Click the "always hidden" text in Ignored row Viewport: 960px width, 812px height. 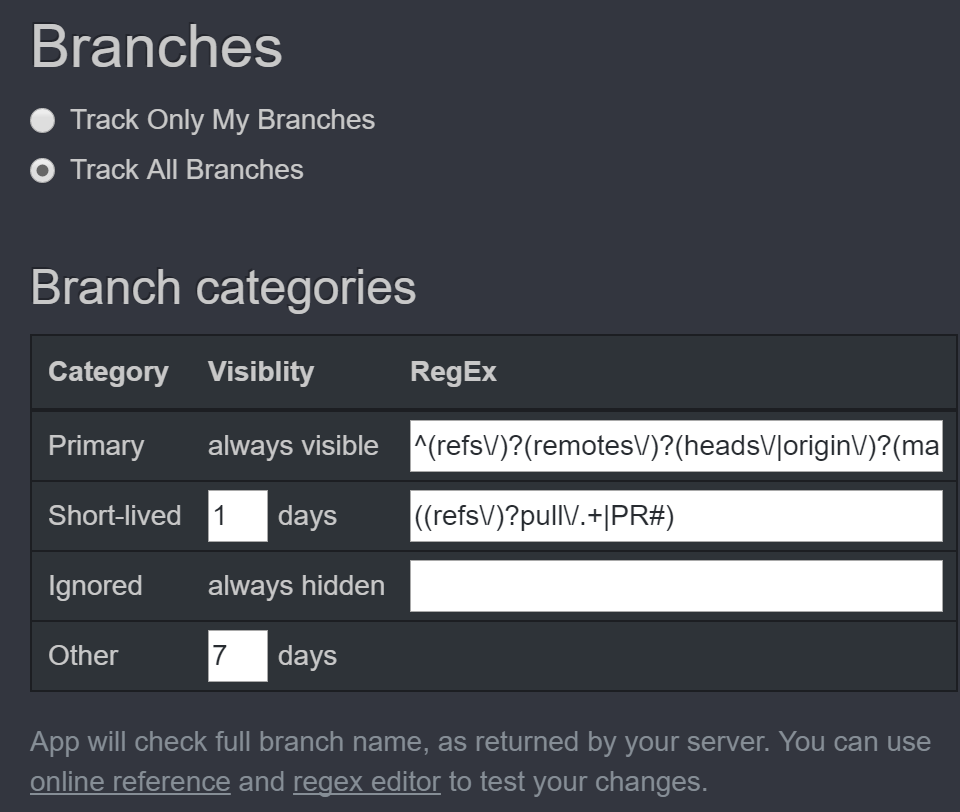pos(296,586)
